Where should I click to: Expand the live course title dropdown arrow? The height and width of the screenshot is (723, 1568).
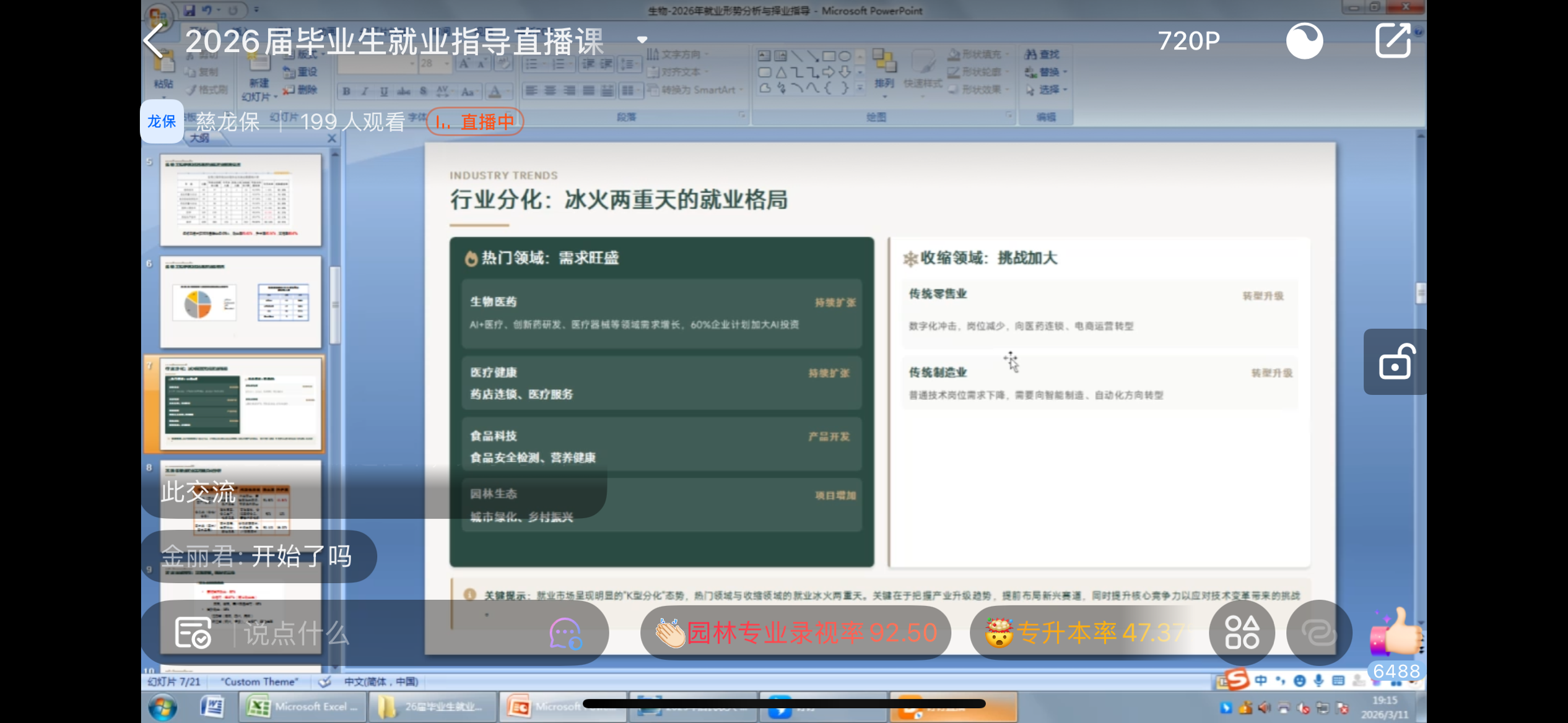click(642, 40)
